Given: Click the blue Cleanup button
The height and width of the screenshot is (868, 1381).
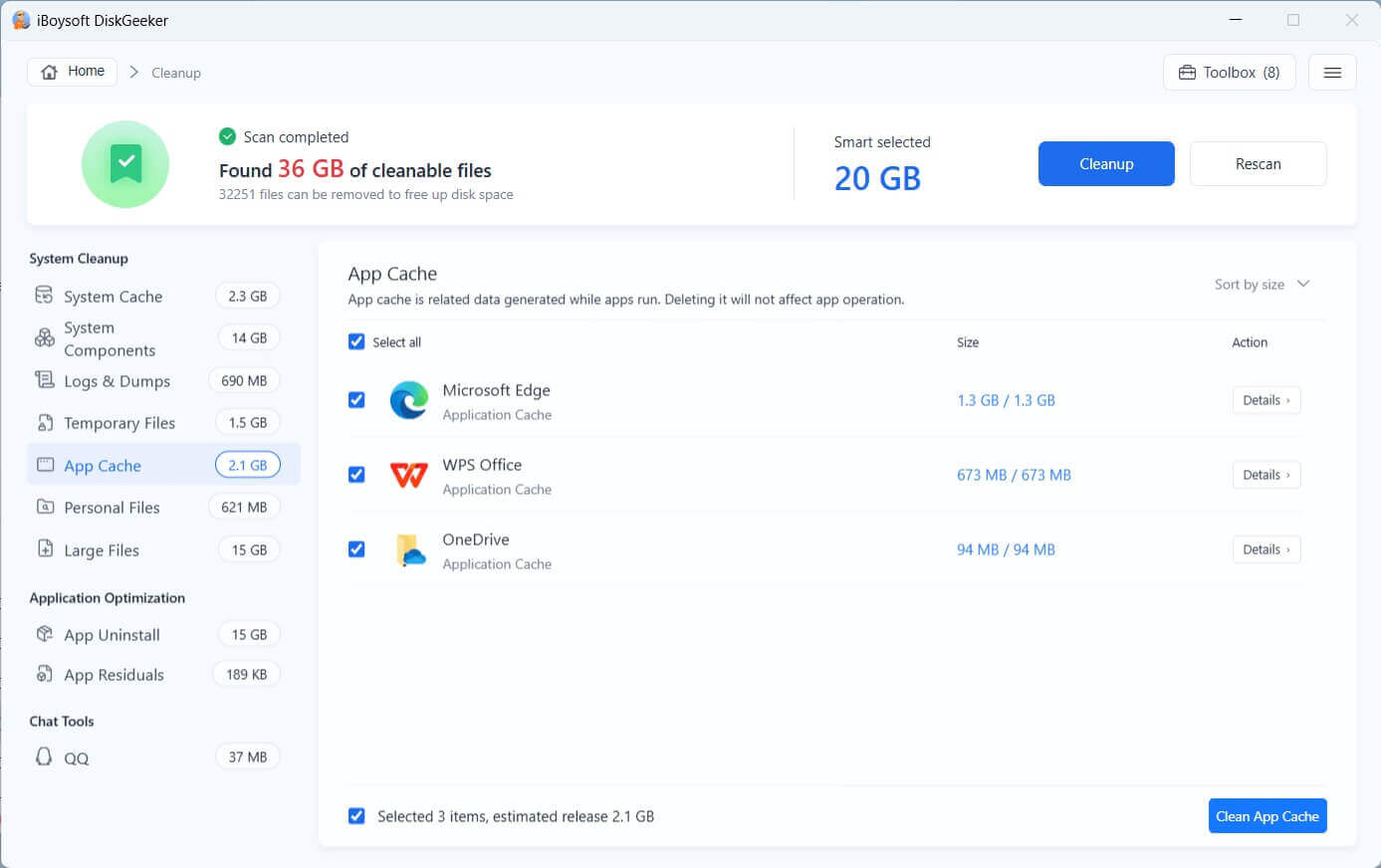Looking at the screenshot, I should coord(1106,163).
